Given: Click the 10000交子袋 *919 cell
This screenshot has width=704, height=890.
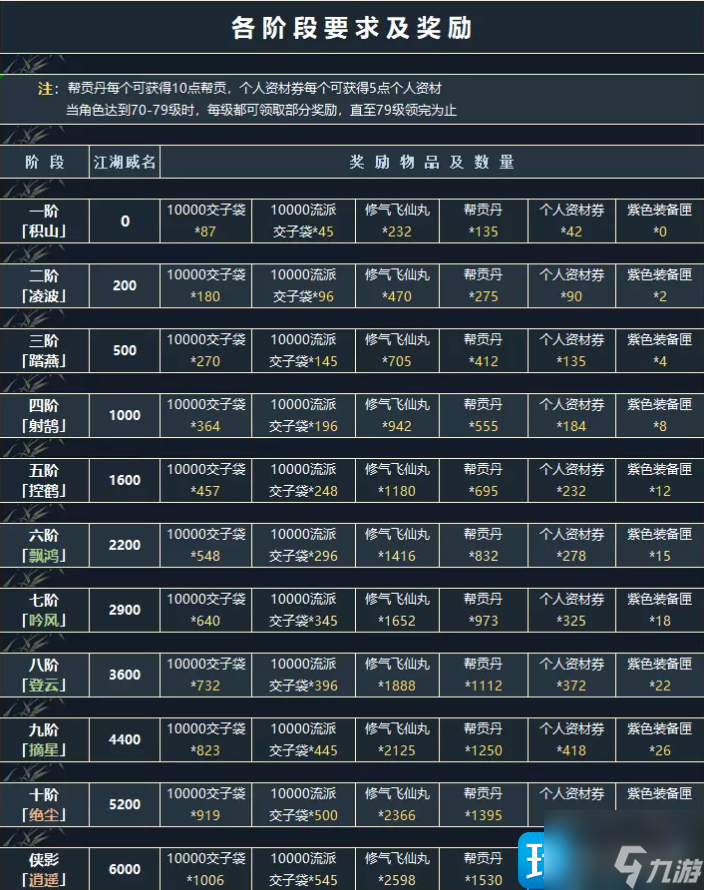Looking at the screenshot, I should pos(206,804).
